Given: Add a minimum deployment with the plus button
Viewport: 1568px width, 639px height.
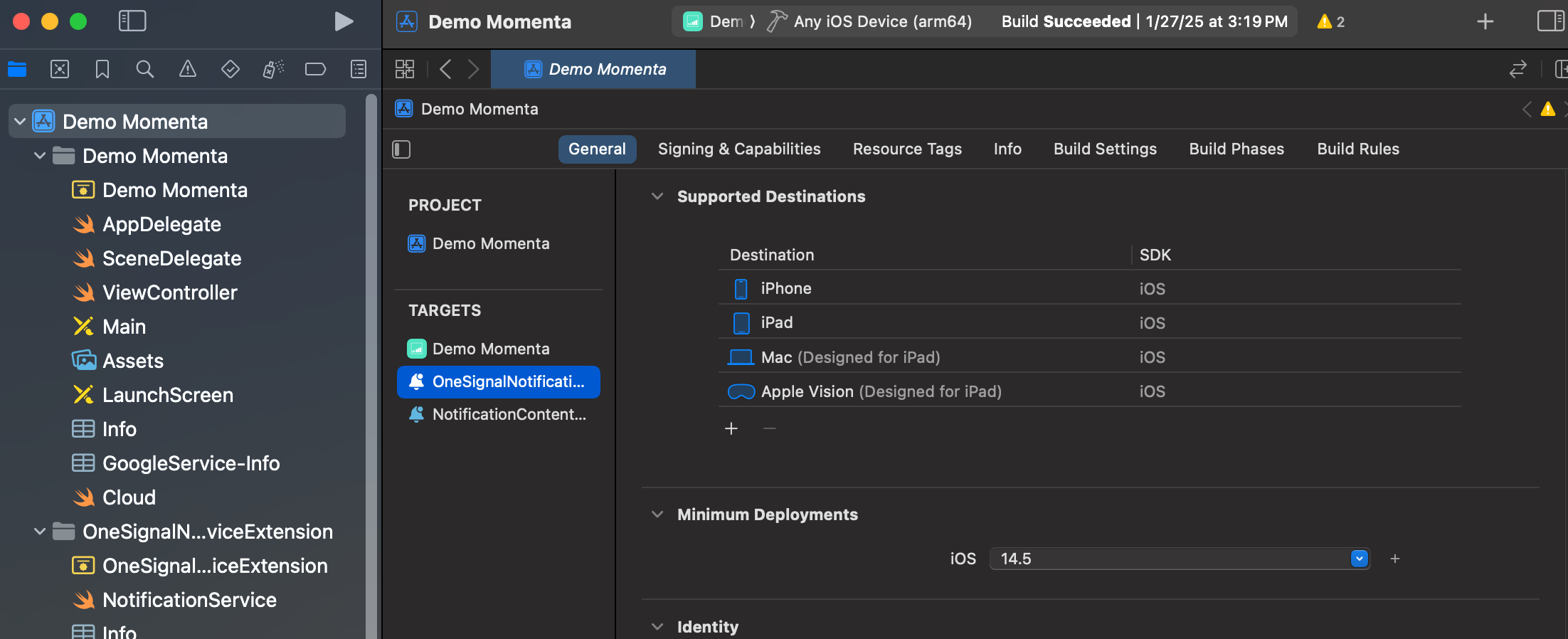Looking at the screenshot, I should pos(1395,559).
